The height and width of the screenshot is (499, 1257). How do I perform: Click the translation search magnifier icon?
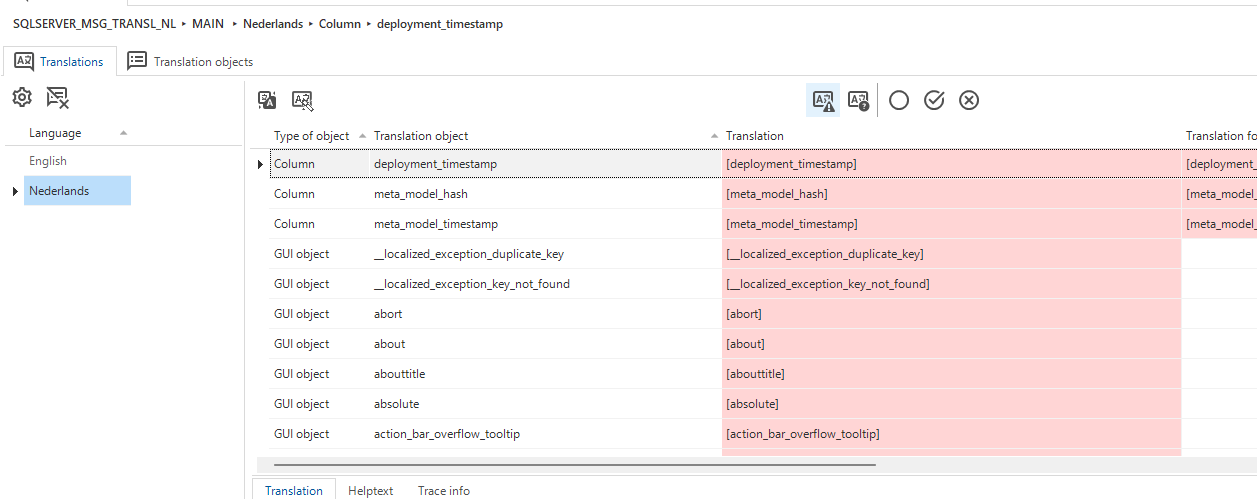303,99
